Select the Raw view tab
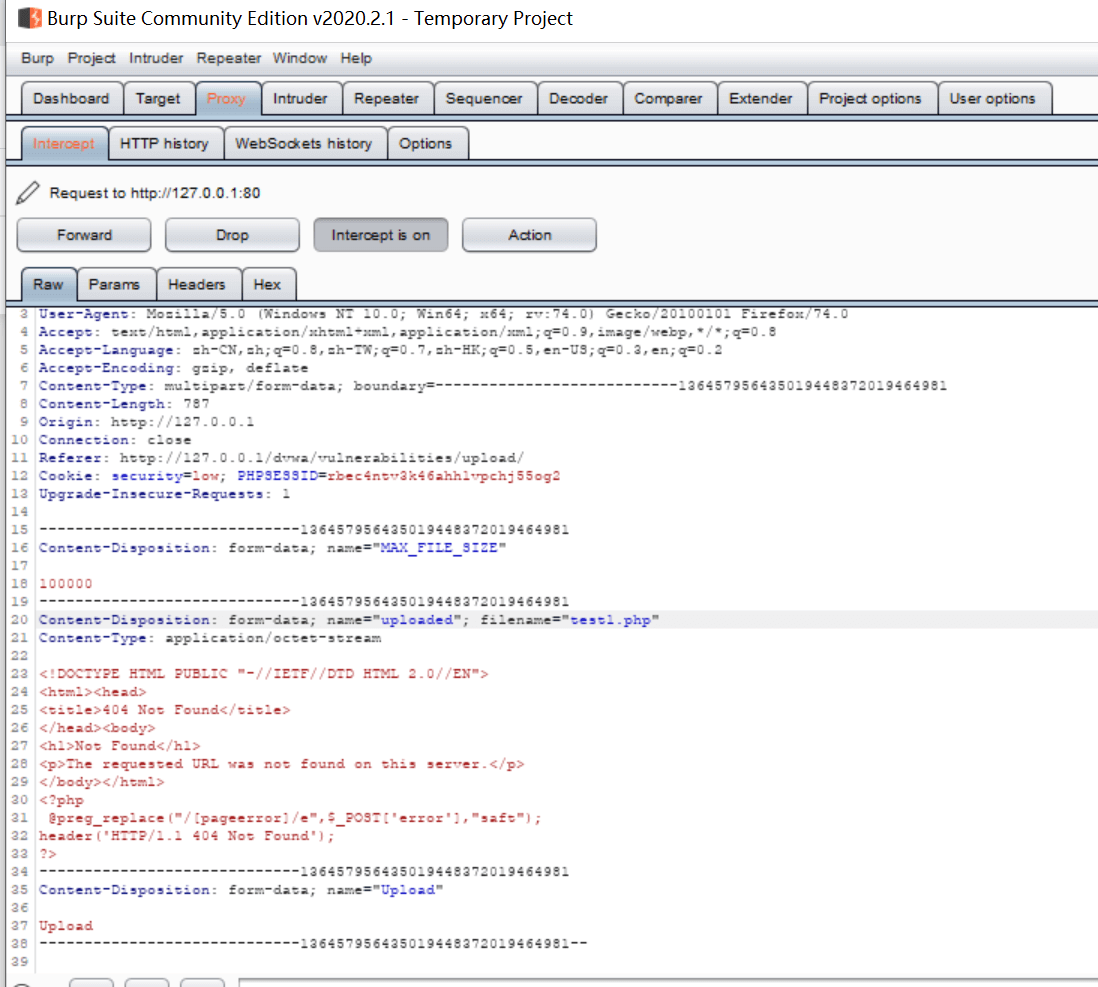The width and height of the screenshot is (1098, 987). (x=48, y=284)
